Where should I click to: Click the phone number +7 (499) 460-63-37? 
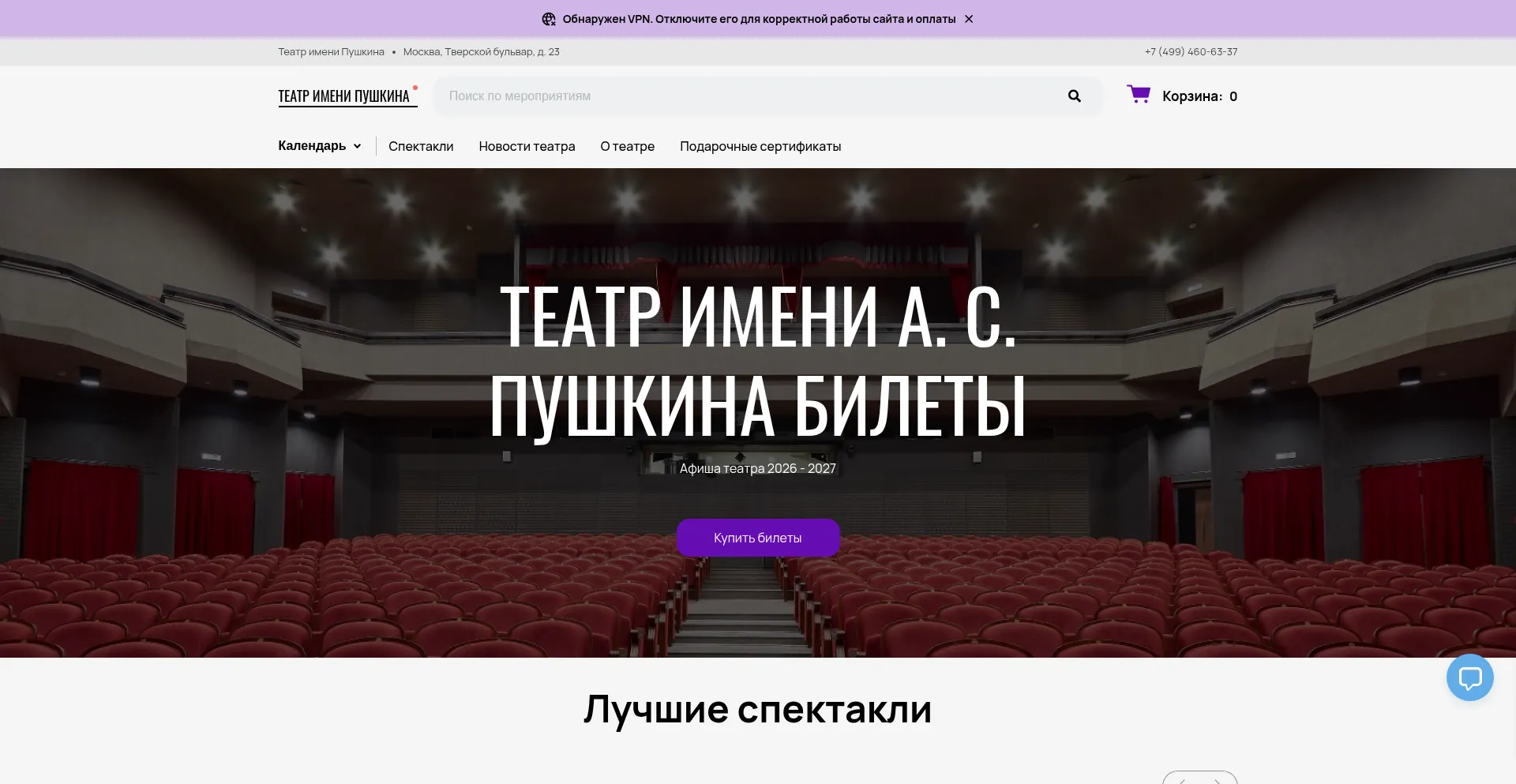[x=1191, y=52]
